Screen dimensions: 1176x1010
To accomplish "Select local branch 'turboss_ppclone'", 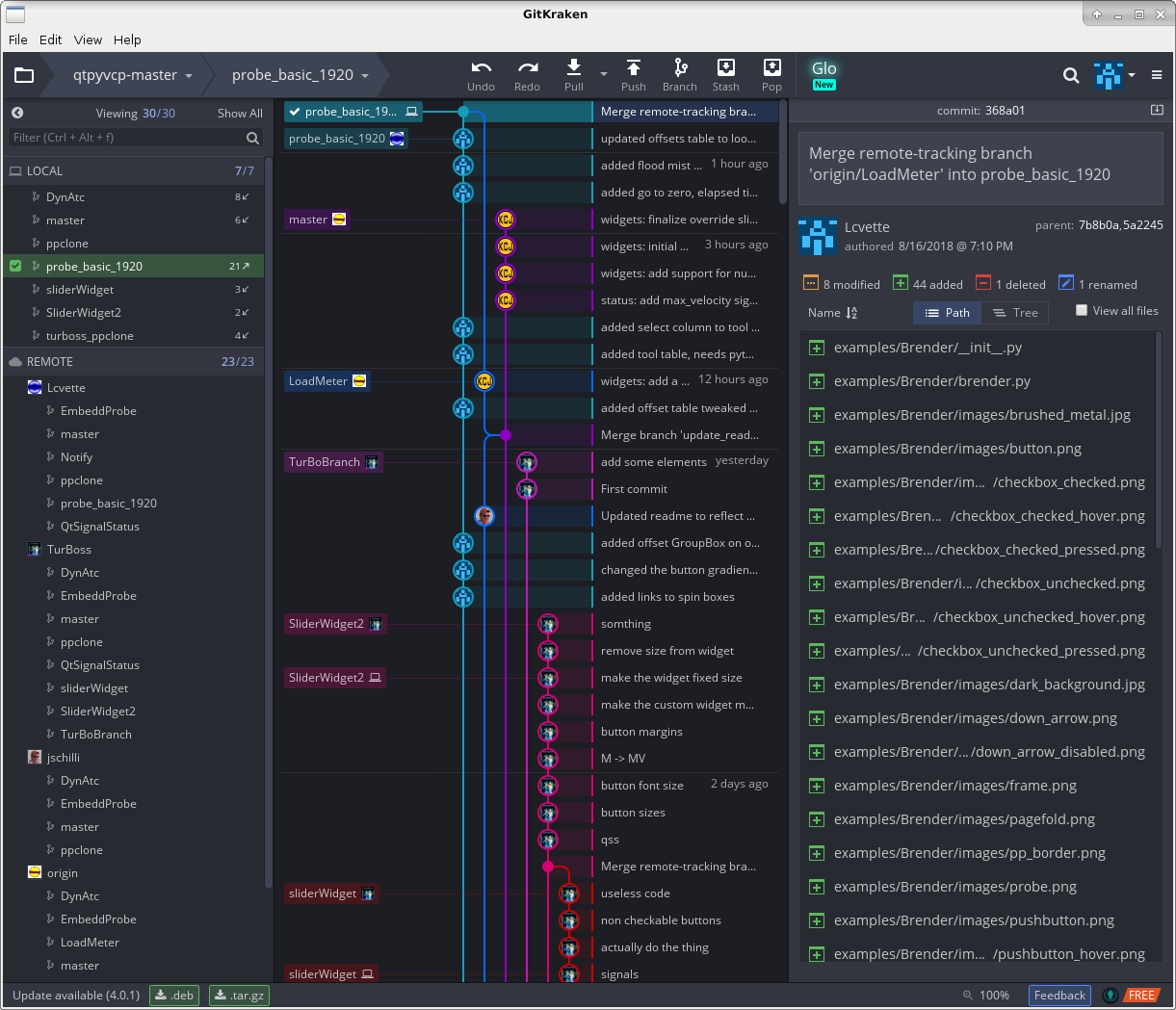I will (x=90, y=336).
